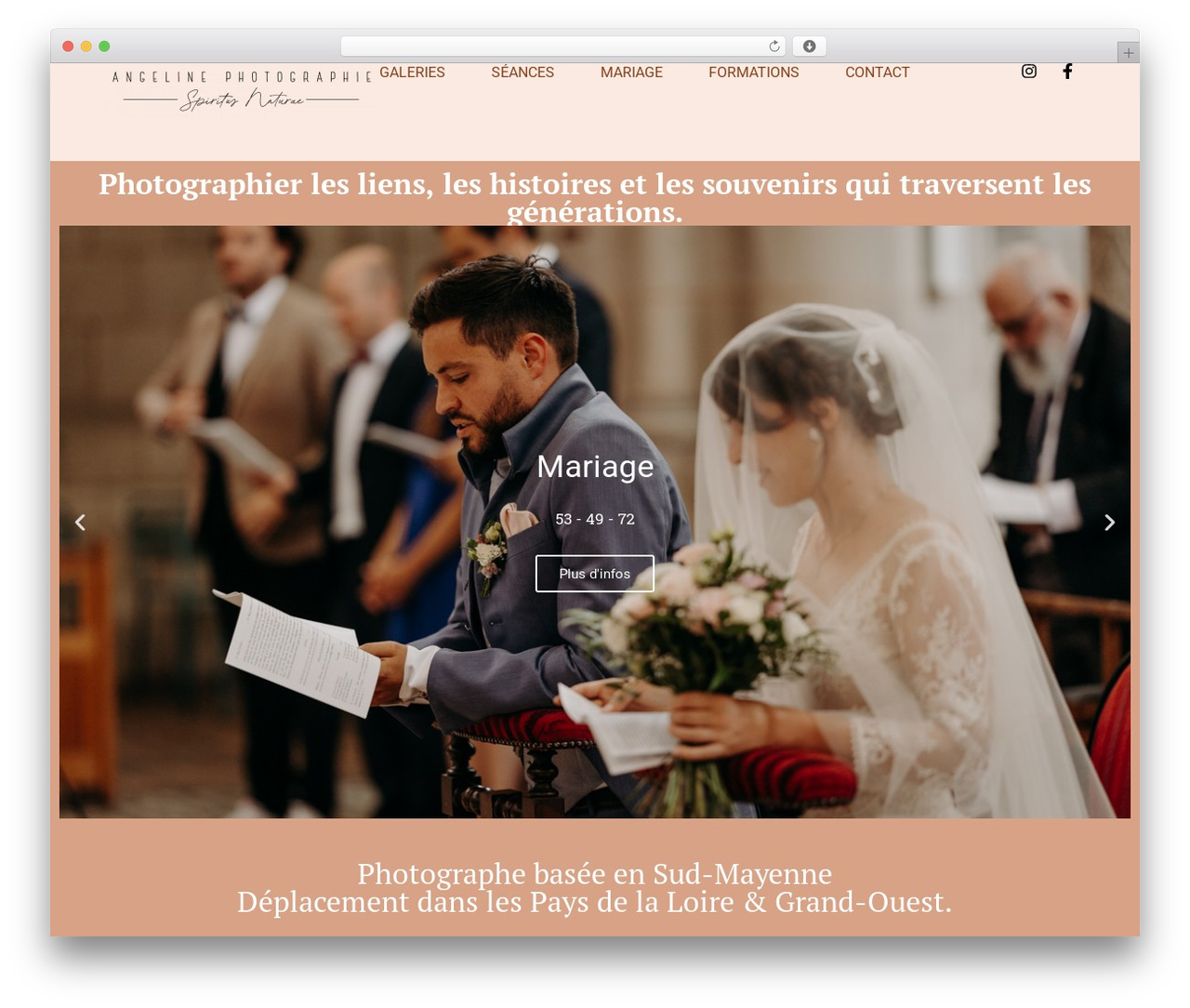The width and height of the screenshot is (1190, 1008).
Task: Click the Angeline Photographie logo
Action: pos(242,89)
